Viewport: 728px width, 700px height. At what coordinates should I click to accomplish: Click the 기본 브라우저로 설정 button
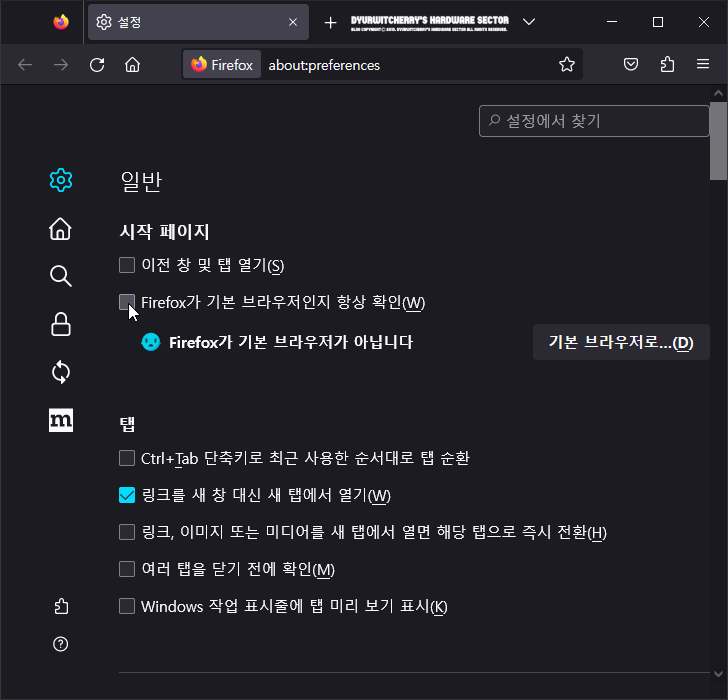[x=621, y=342]
